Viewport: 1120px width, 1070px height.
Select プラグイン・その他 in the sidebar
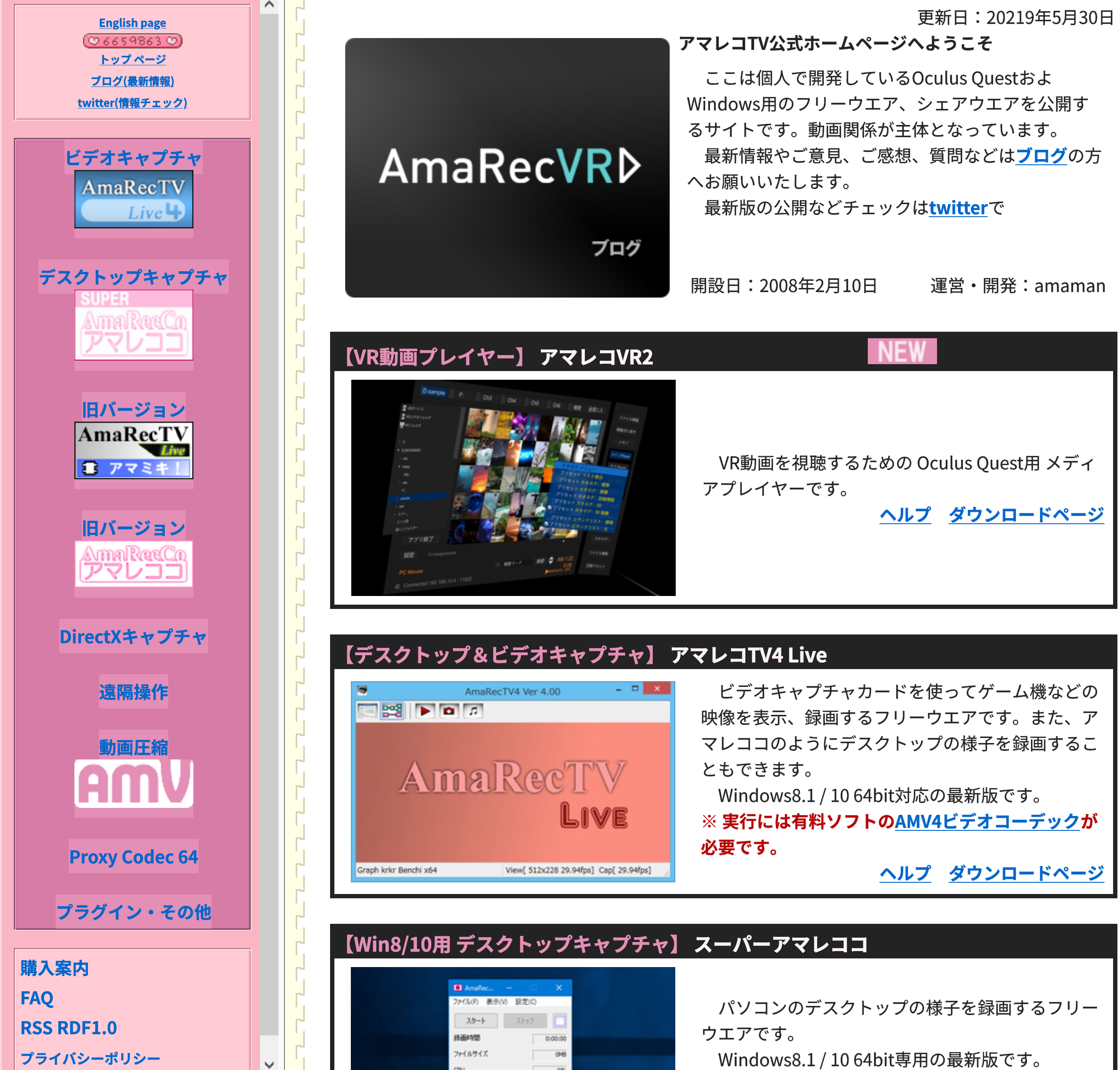134,911
